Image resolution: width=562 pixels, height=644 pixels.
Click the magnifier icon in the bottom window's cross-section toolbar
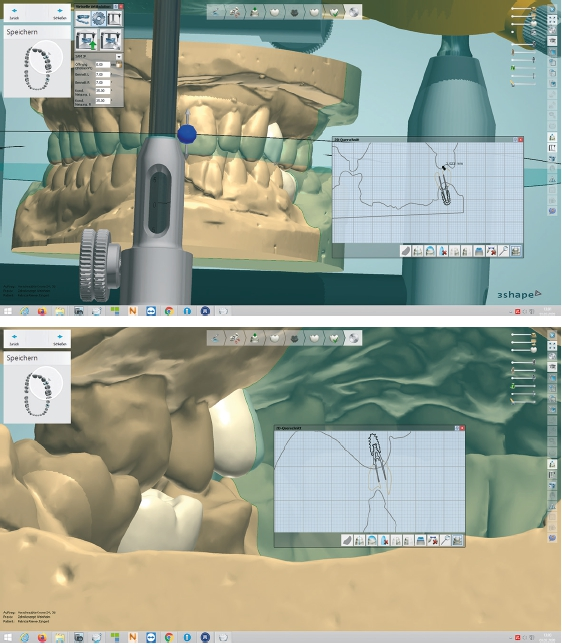(x=445, y=540)
